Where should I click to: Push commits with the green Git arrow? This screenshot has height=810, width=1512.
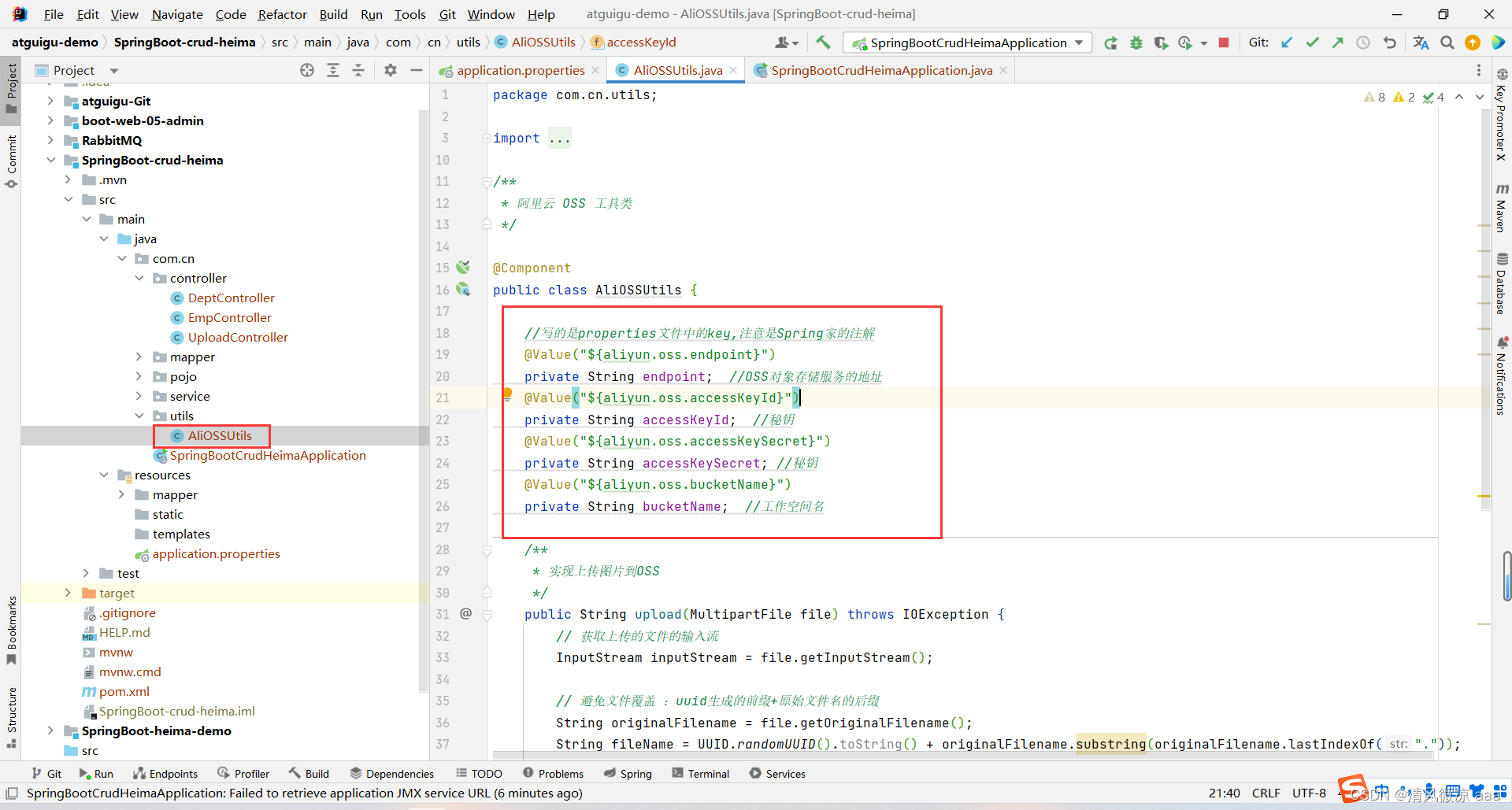click(x=1337, y=43)
